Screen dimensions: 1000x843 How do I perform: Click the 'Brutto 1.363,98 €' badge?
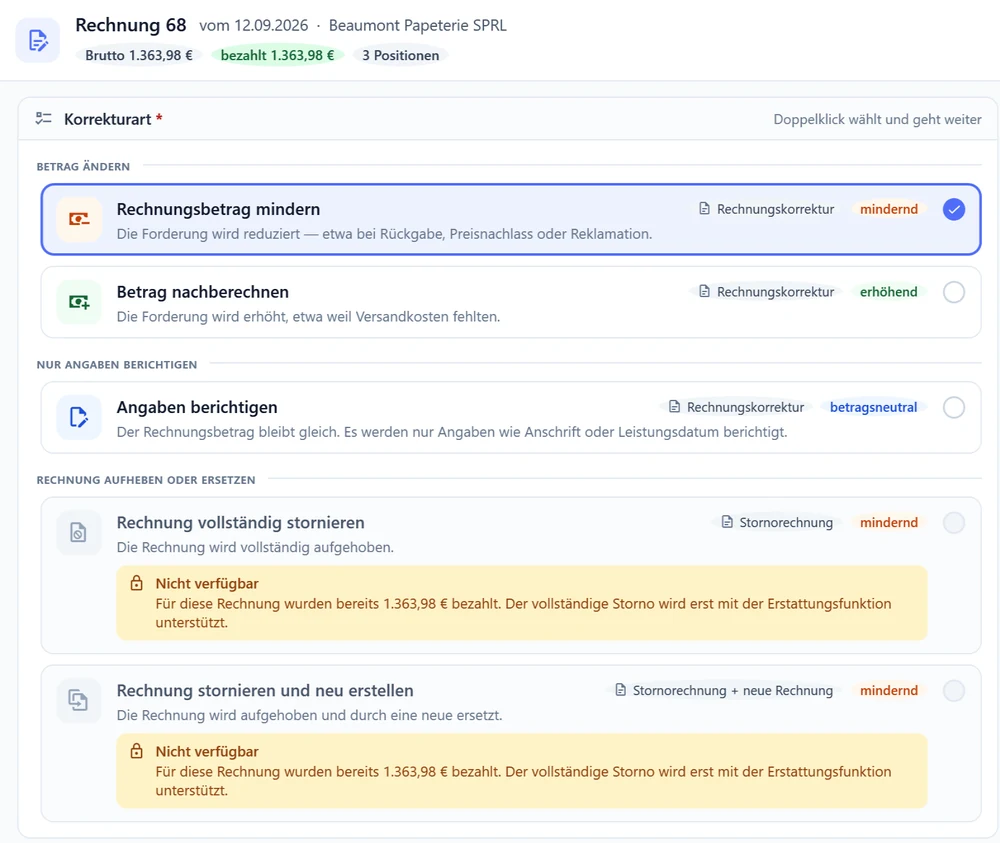(x=139, y=55)
